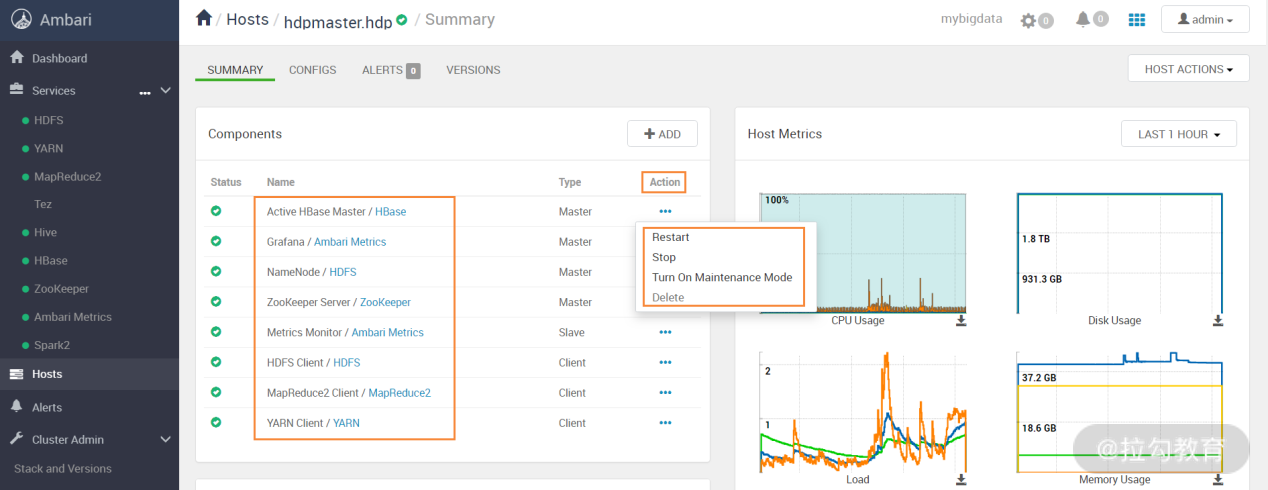This screenshot has height=490, width=1268.
Task: Download the CPU Usage chart data
Action: pos(961,321)
